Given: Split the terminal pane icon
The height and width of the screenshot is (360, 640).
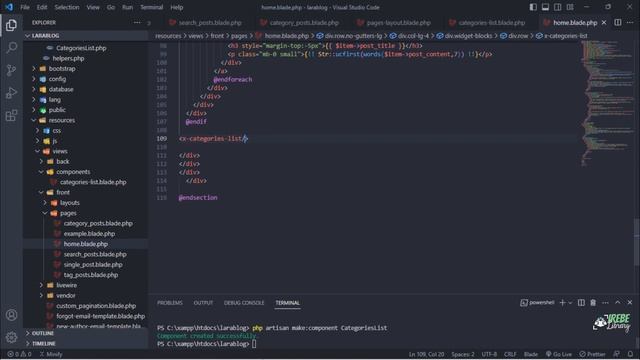Looking at the screenshot, I should 581,302.
